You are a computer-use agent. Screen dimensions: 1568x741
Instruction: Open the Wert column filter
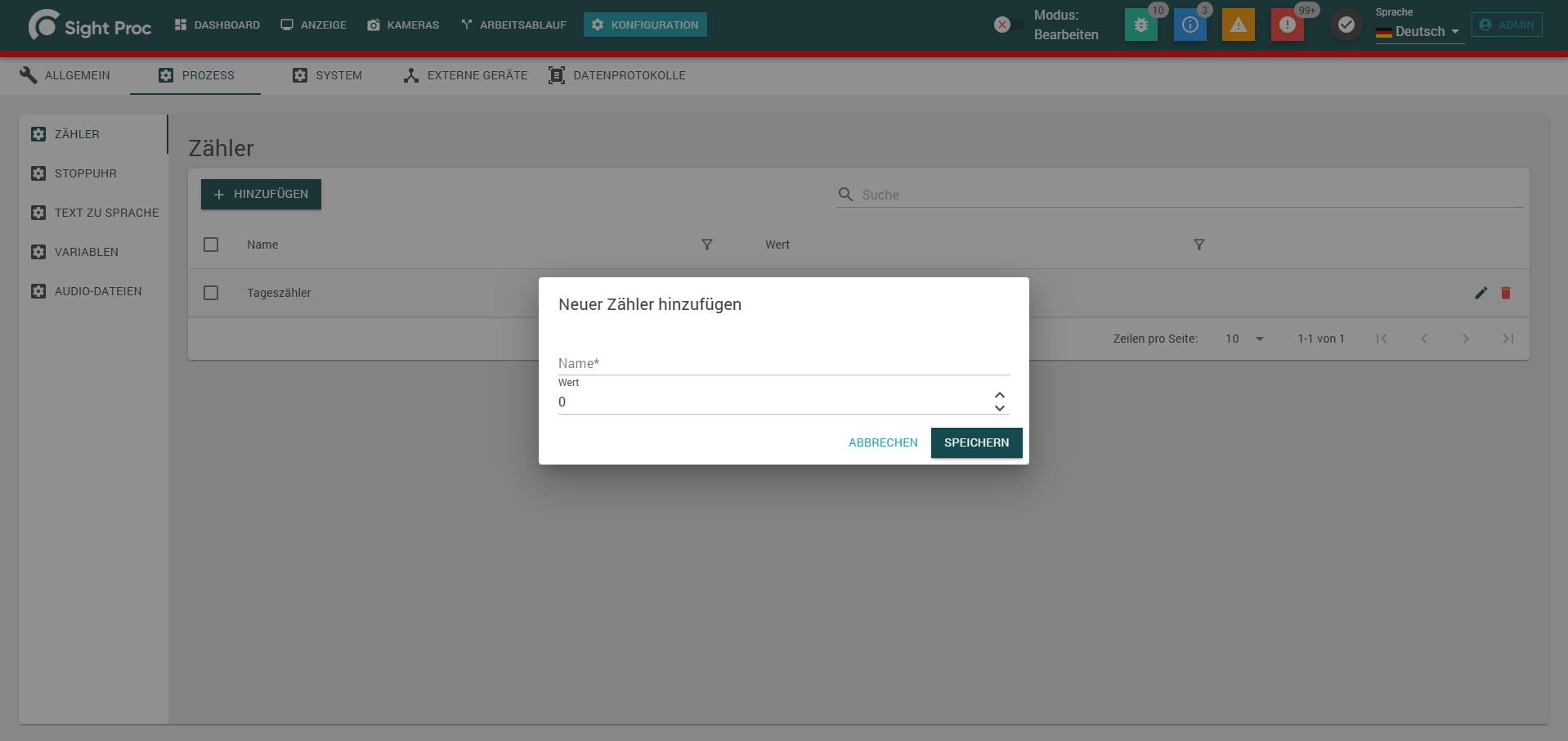(x=1199, y=245)
